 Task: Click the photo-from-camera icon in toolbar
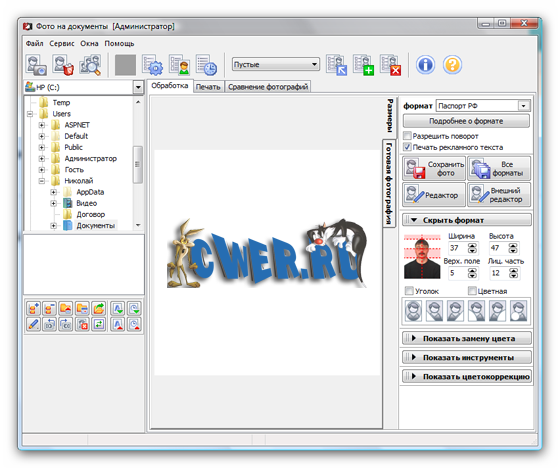point(36,65)
